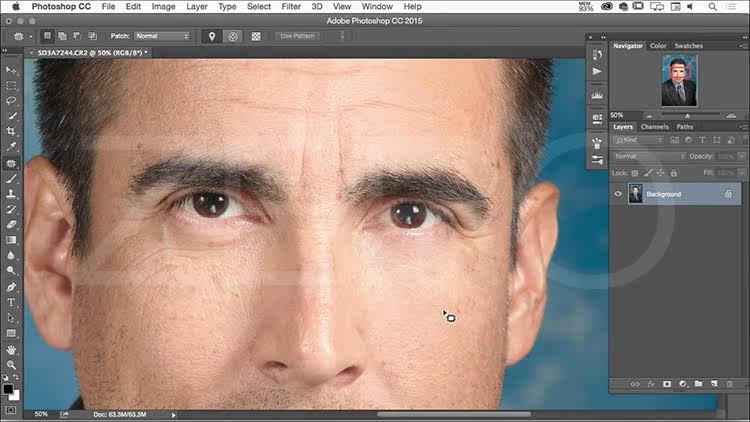Hide the Background layer eye icon
Image resolution: width=750 pixels, height=422 pixels.
click(x=618, y=194)
